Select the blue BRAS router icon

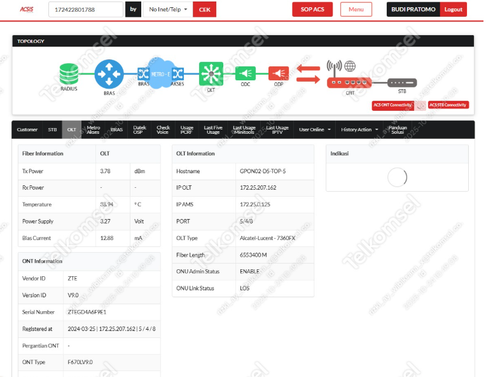point(109,74)
